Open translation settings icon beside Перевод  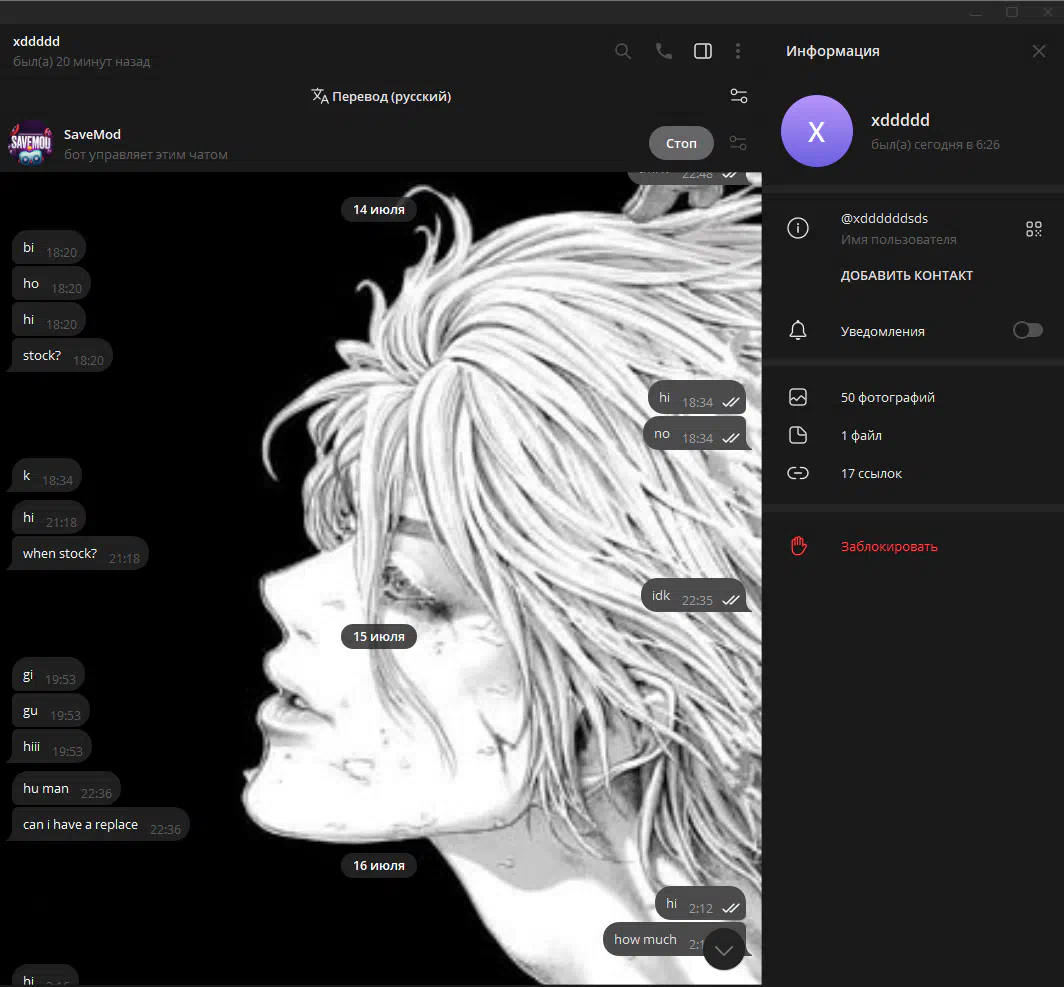coord(738,96)
